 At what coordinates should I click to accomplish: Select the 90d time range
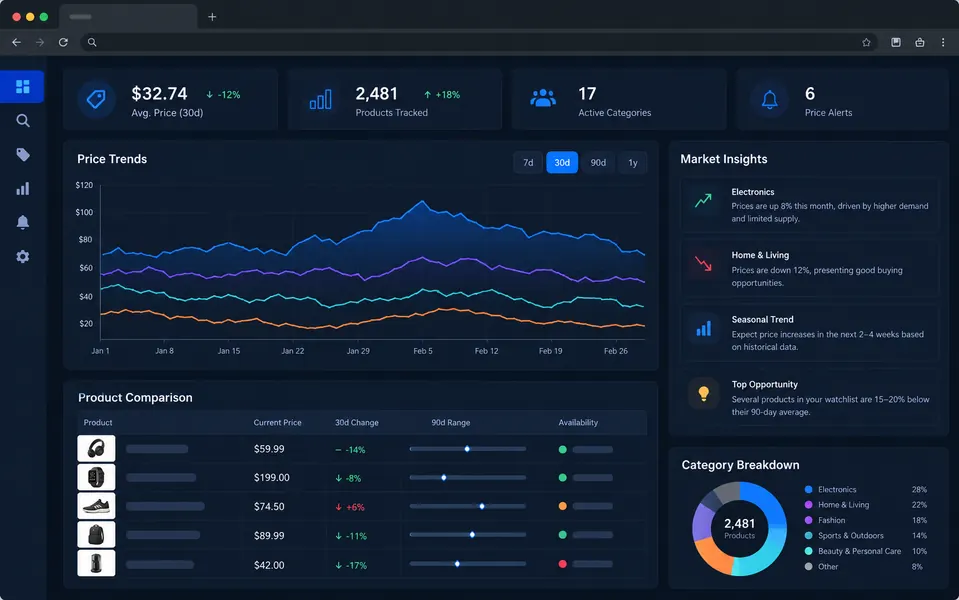[598, 163]
